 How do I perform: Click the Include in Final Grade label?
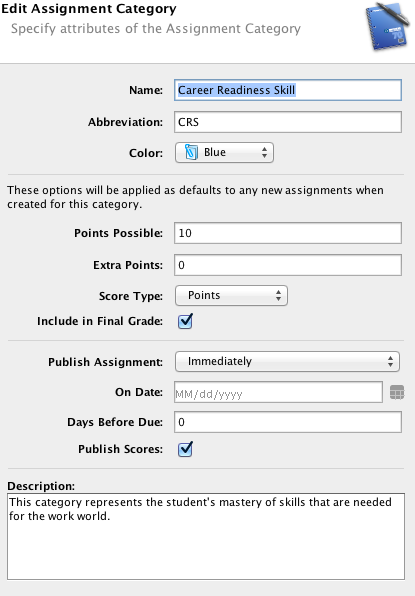tap(100, 321)
